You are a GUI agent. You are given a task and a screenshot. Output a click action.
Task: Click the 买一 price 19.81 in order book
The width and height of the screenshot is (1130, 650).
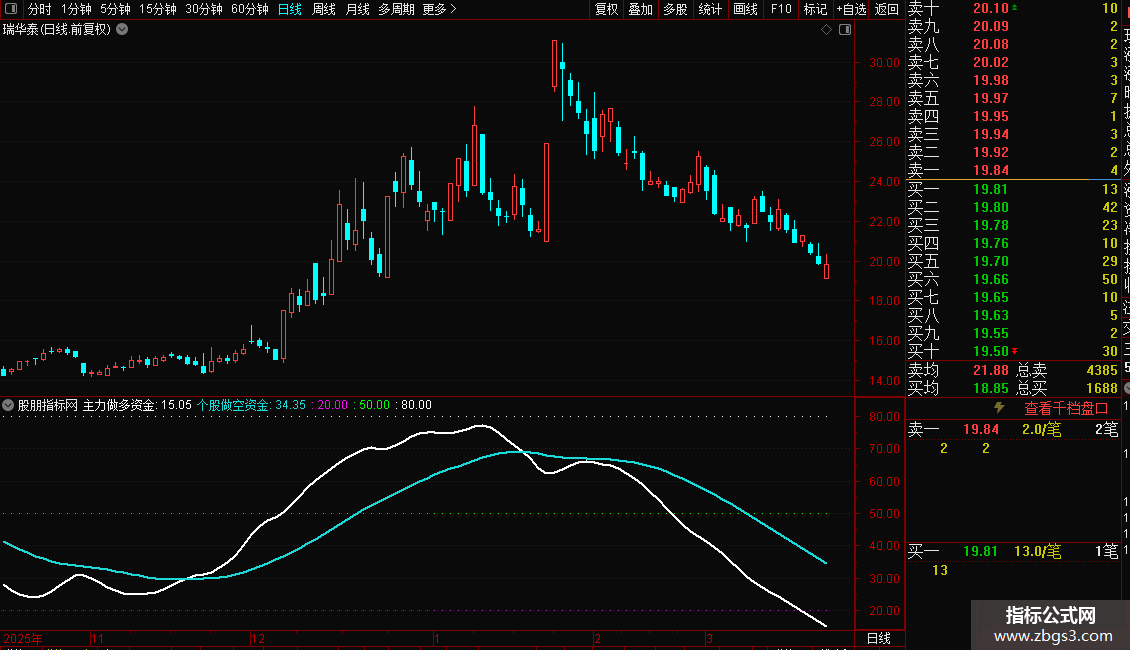coord(990,190)
